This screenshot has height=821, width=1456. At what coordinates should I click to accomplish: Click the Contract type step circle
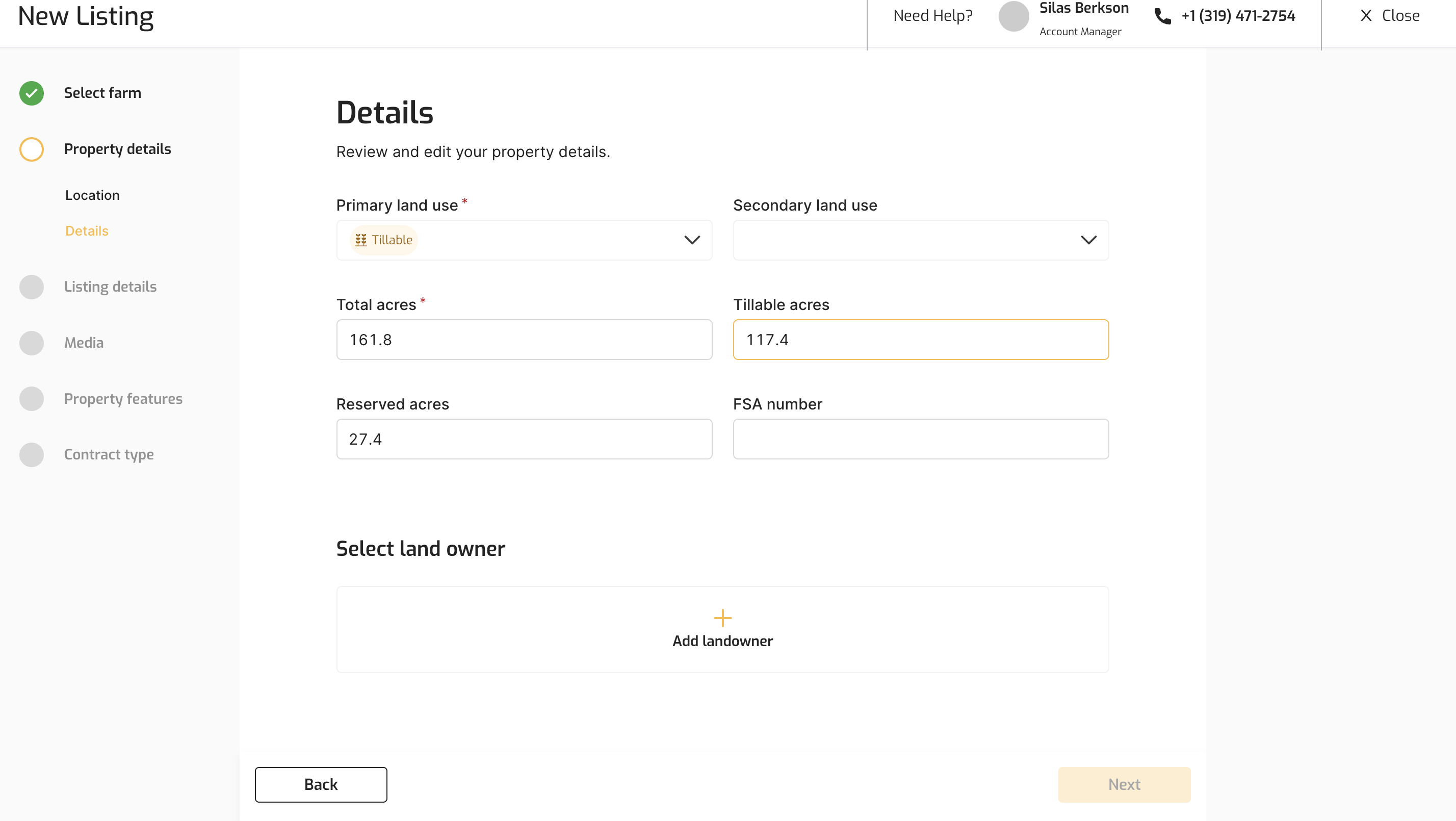click(x=32, y=454)
